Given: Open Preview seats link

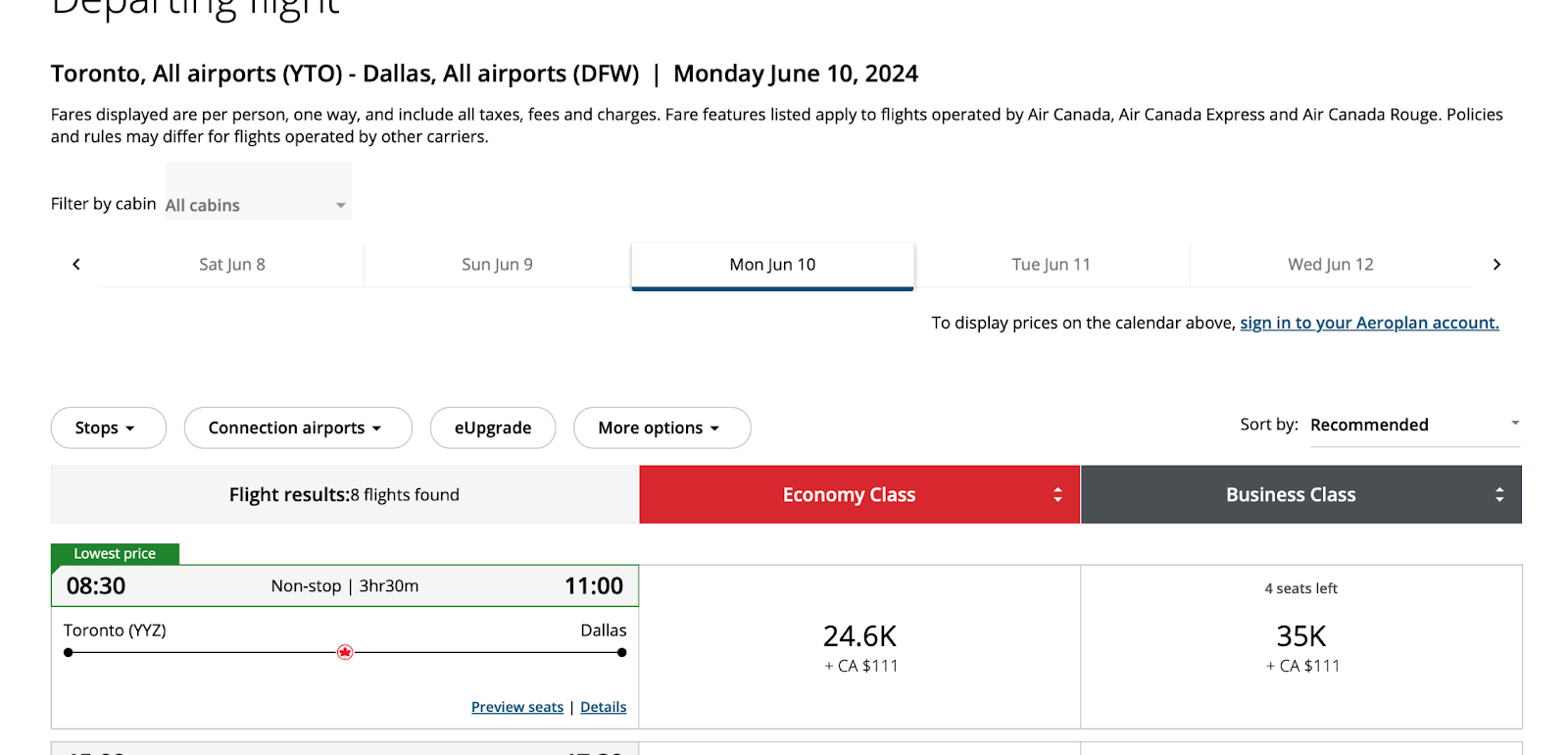Looking at the screenshot, I should 517,707.
